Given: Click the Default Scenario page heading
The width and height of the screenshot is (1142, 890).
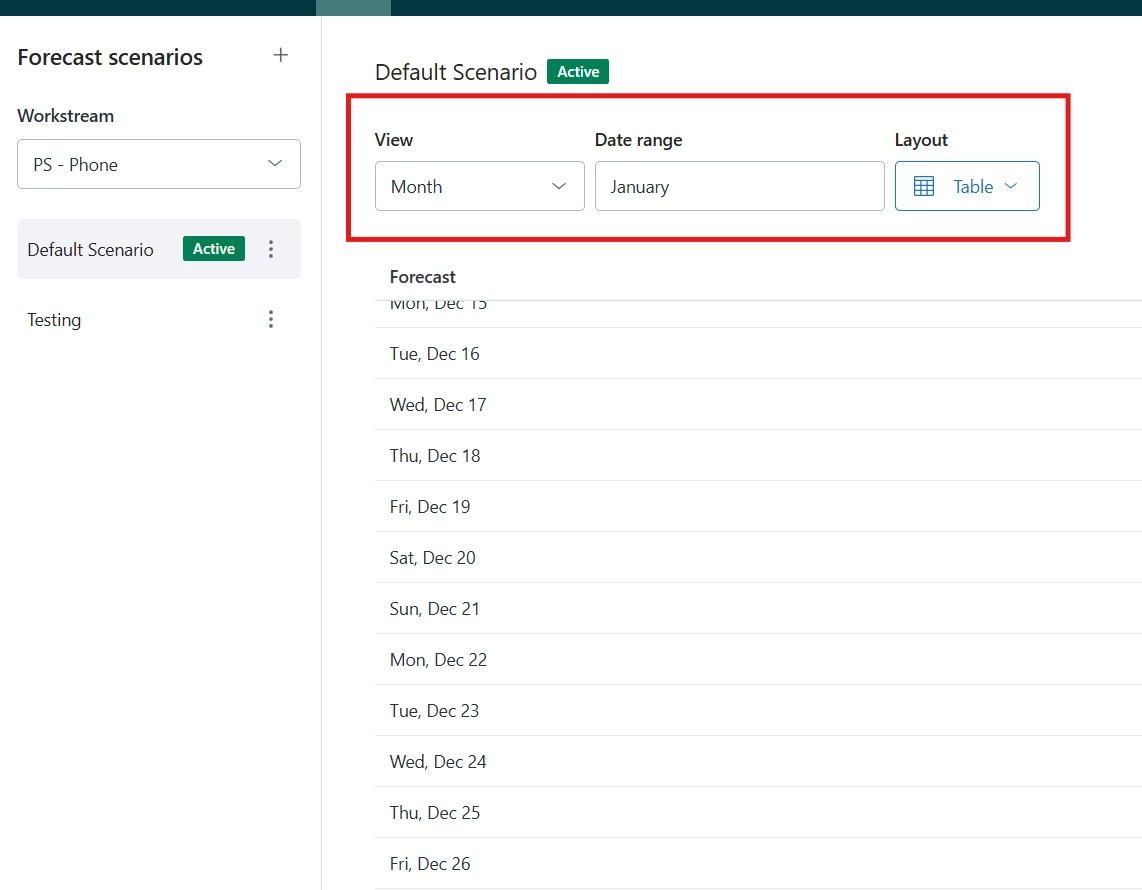Looking at the screenshot, I should 456,72.
